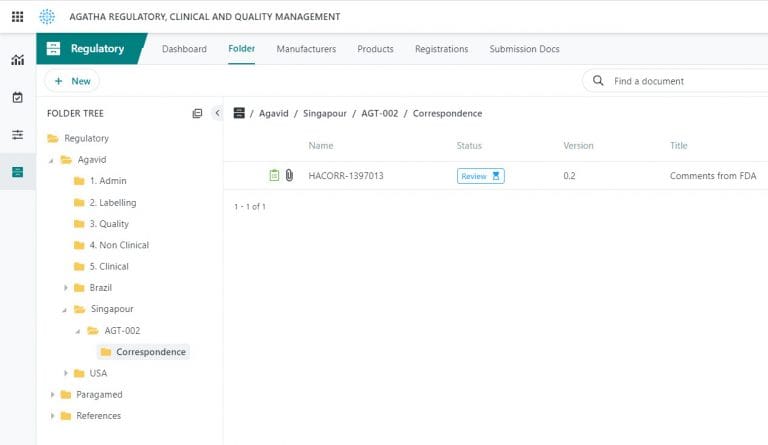
Task: Open the analytics chart sidebar icon
Action: pyautogui.click(x=17, y=60)
